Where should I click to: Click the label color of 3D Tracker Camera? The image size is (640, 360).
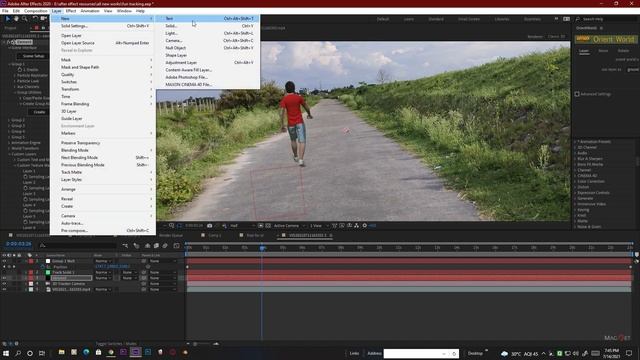click(x=31, y=284)
